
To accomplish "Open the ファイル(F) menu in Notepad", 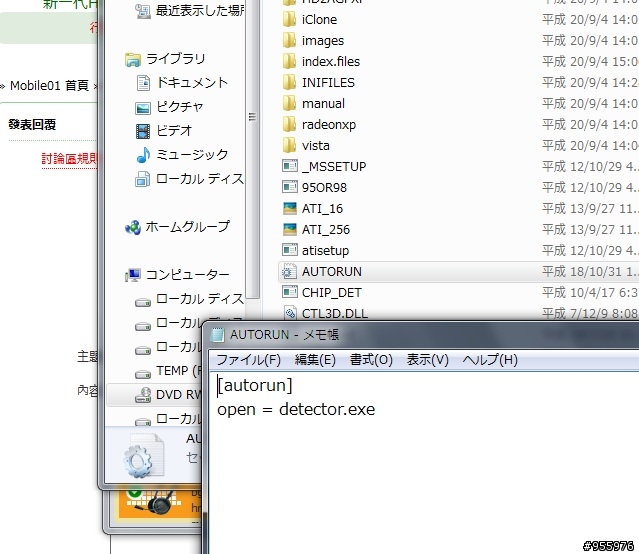I will coord(249,360).
